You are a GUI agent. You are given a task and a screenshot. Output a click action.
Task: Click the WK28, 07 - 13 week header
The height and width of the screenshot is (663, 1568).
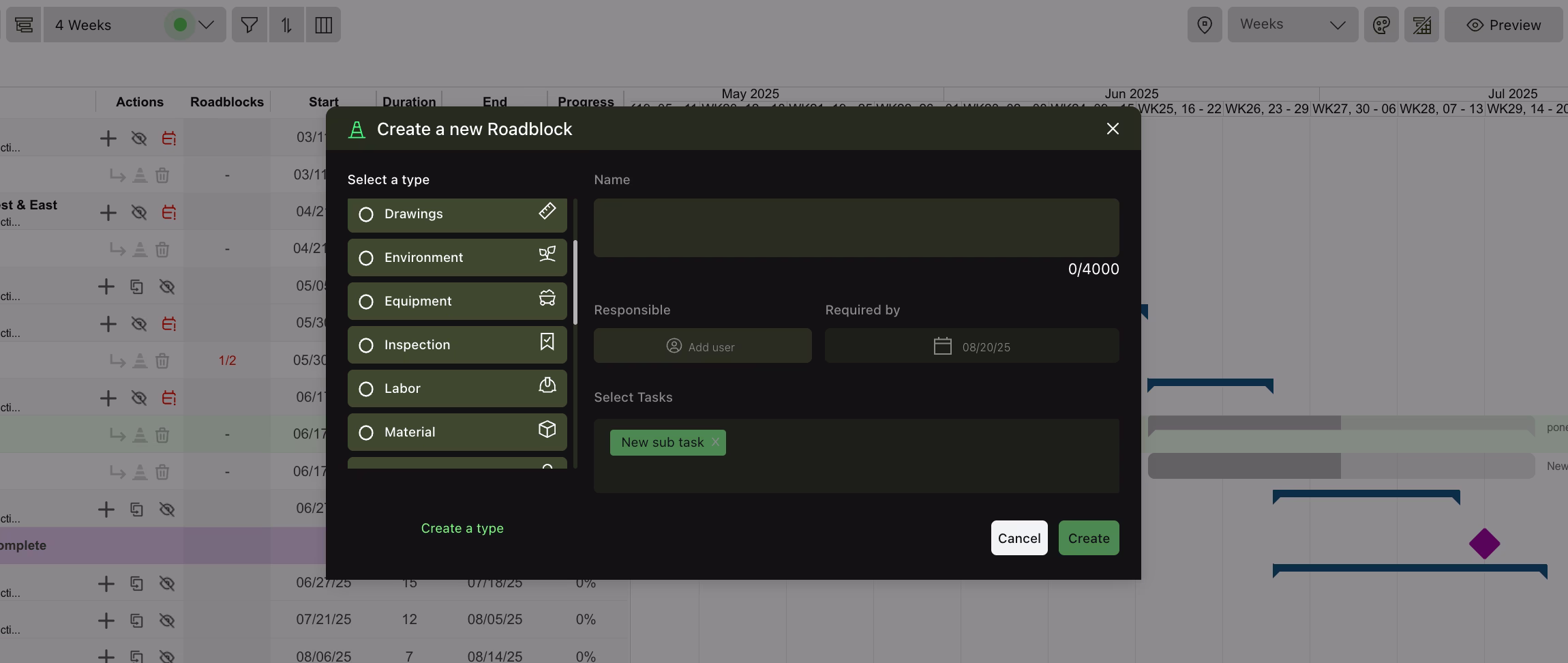coord(1441,108)
